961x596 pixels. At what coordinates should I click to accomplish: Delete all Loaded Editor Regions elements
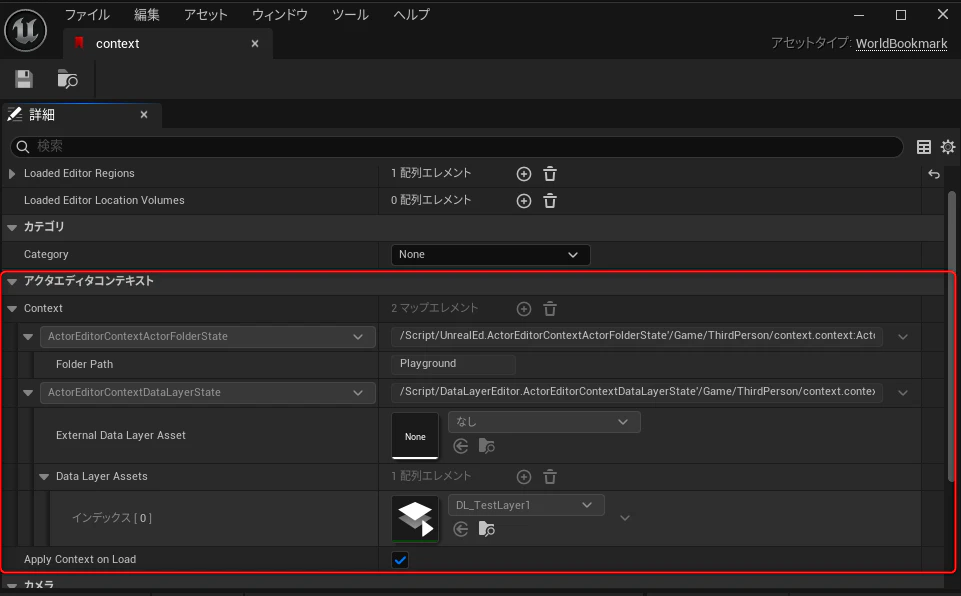click(550, 174)
